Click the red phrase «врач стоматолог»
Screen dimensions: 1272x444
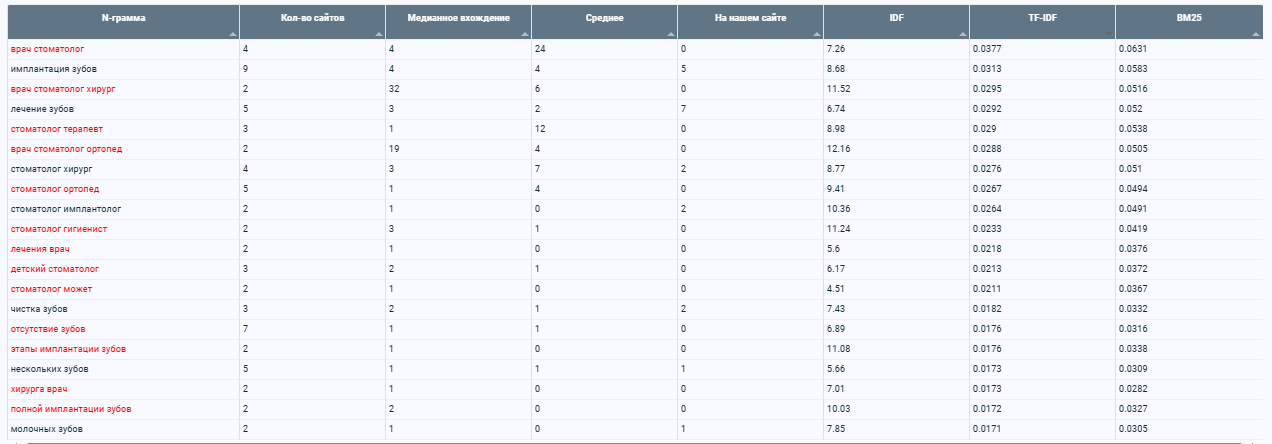click(47, 48)
